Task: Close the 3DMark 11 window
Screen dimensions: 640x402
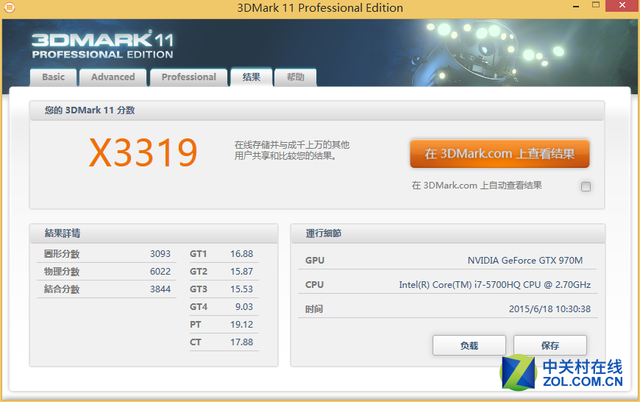Action: [x=622, y=6]
